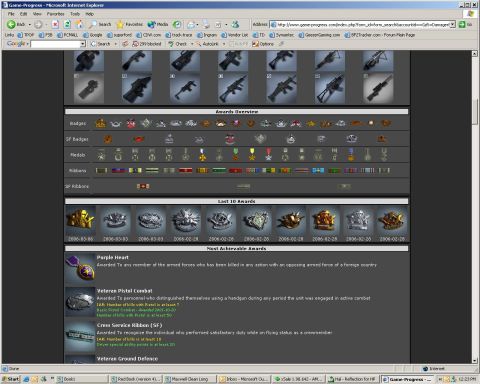The image size is (480, 384).
Task: Open Google toolbar Options
Action: coord(263,44)
